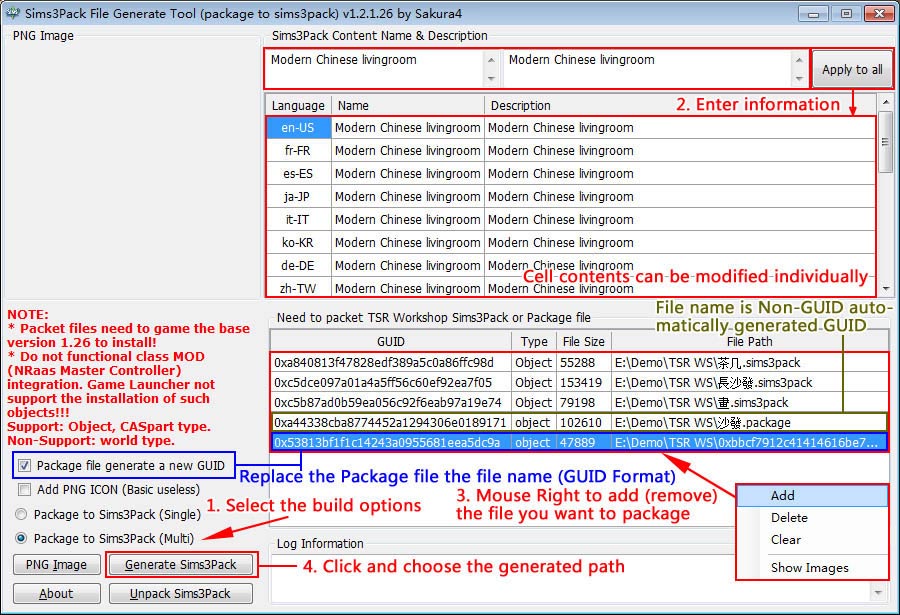Image resolution: width=900 pixels, height=615 pixels.
Task: Click the content name input field
Action: point(375,69)
